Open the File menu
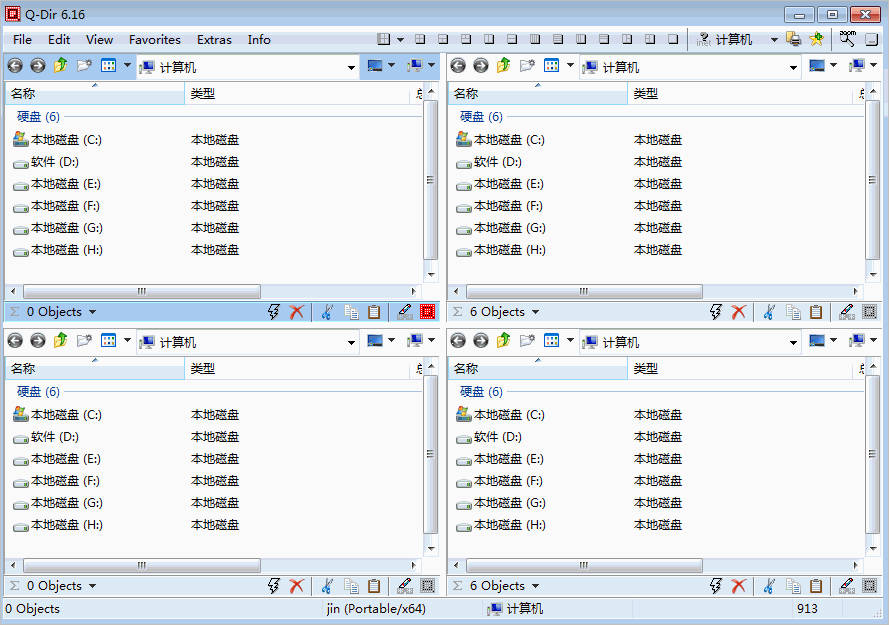889x625 pixels. 23,40
